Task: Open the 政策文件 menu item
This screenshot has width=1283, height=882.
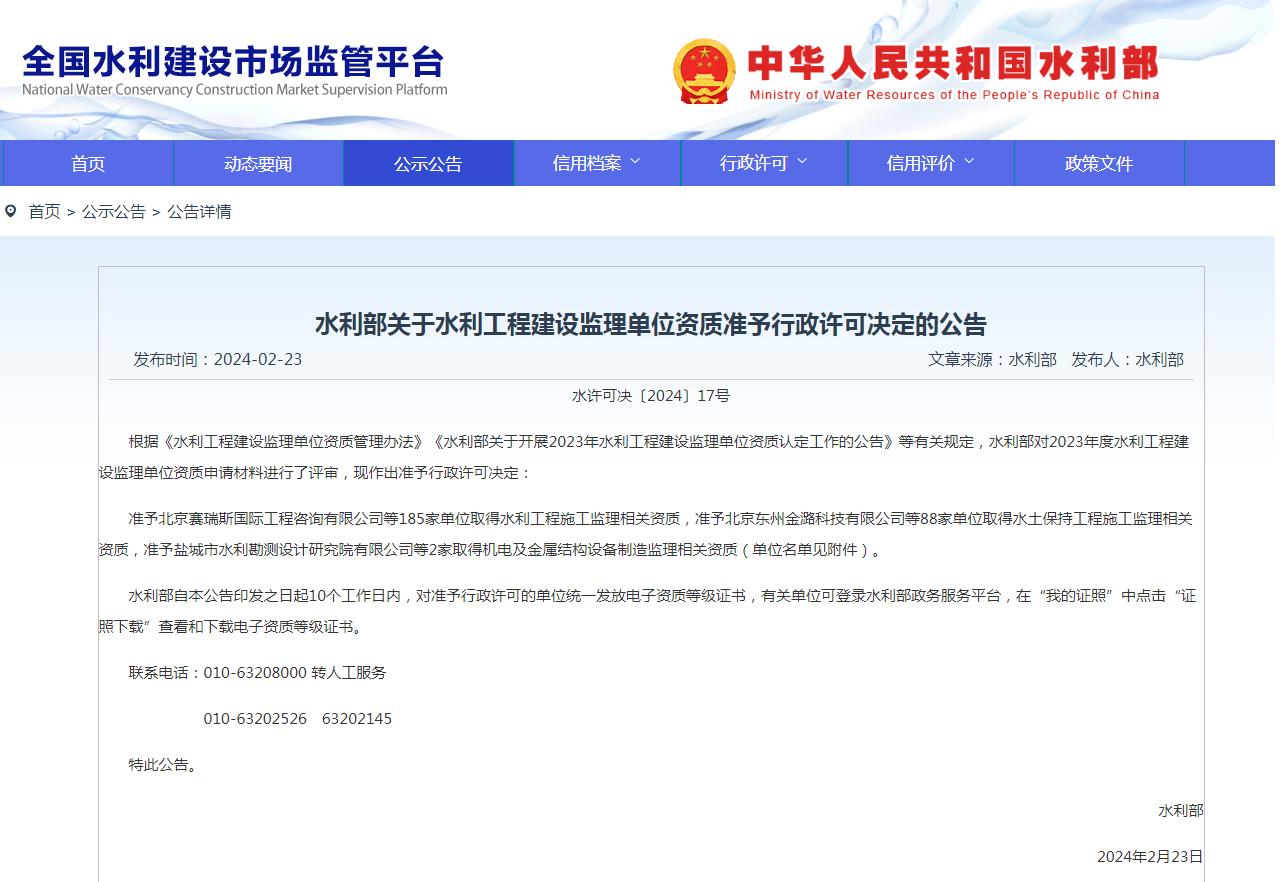Action: [x=1099, y=164]
